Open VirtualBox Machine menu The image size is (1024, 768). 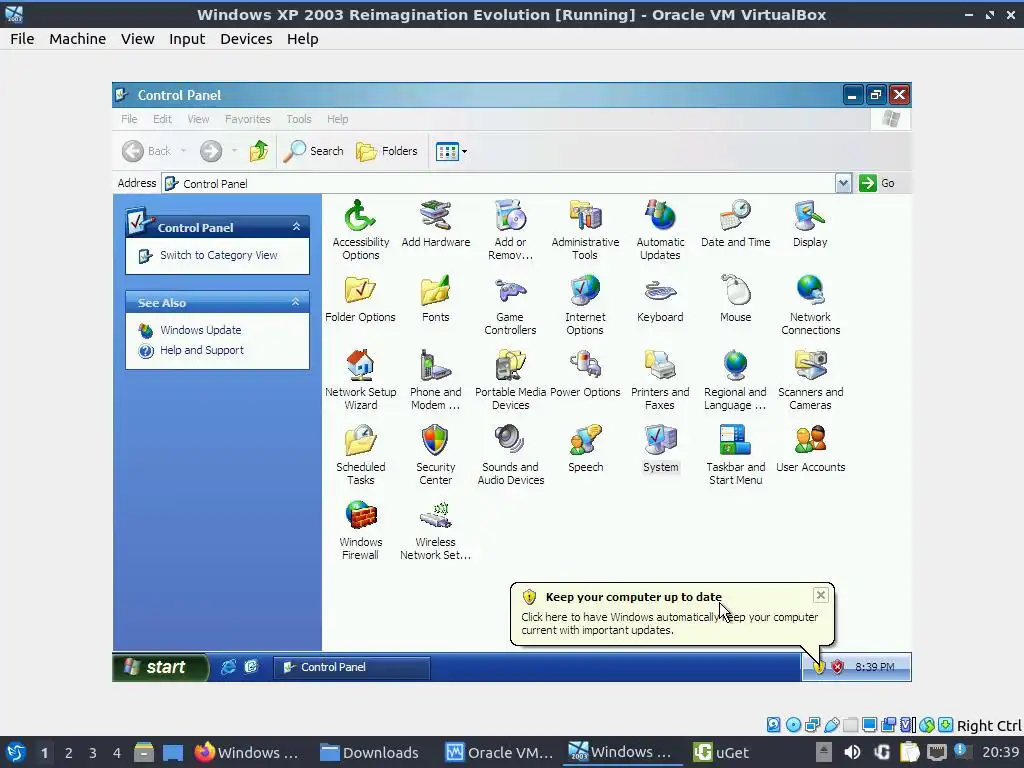[77, 39]
